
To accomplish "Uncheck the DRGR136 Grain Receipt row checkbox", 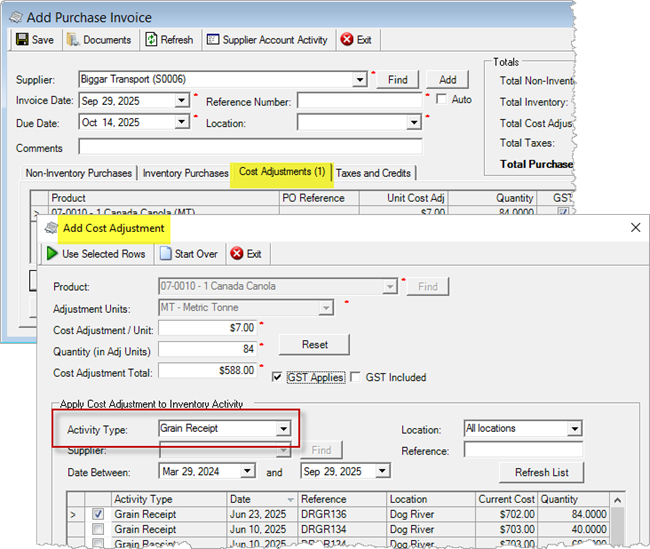I will pos(98,514).
